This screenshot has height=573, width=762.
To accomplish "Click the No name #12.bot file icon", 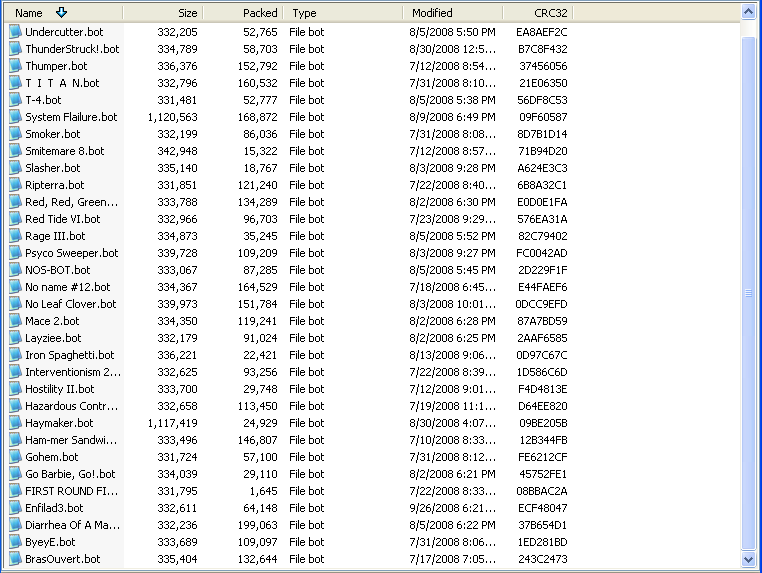I will pyautogui.click(x=16, y=287).
